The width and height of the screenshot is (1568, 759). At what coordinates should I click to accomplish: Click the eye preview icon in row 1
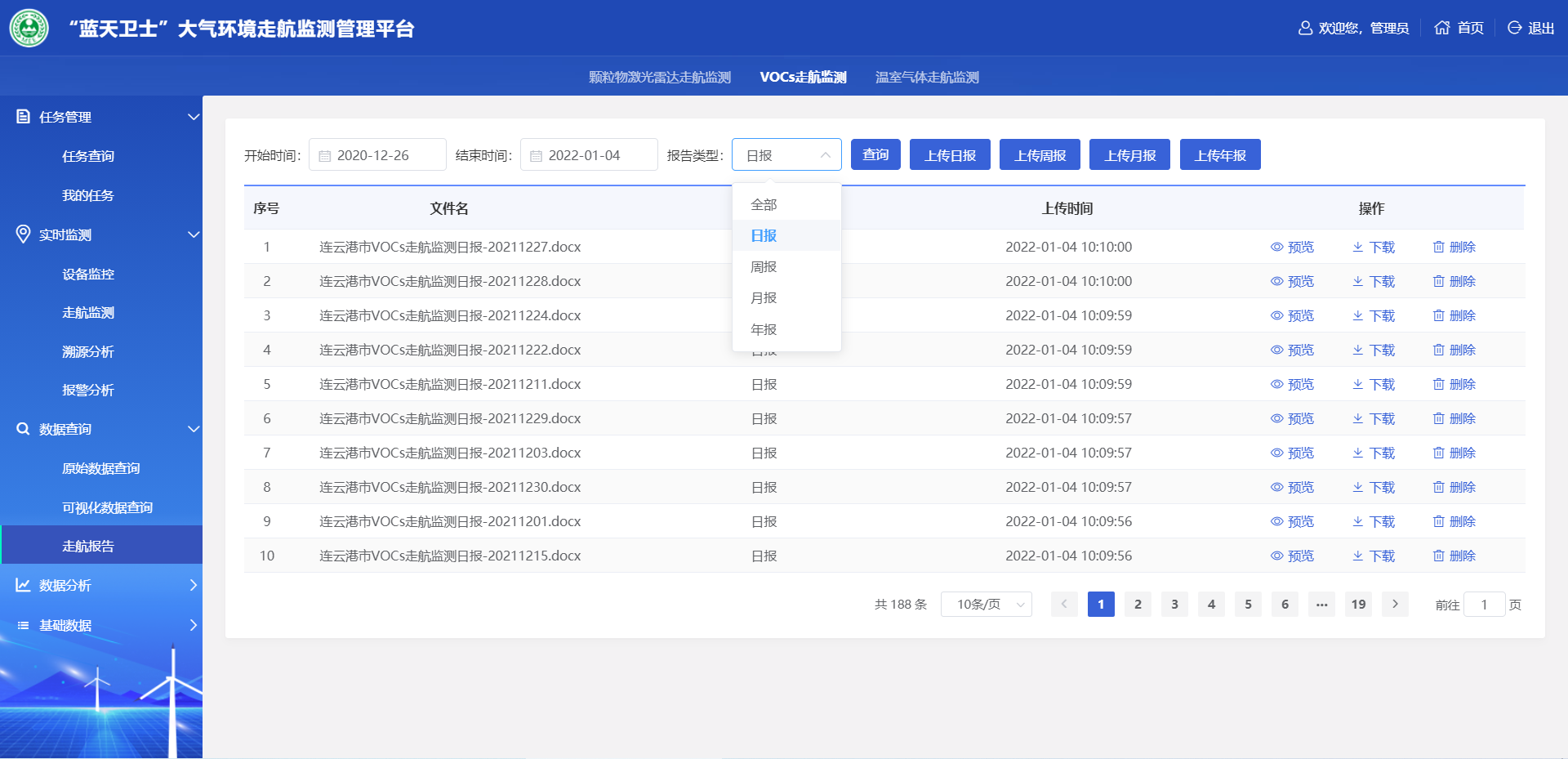(1276, 247)
